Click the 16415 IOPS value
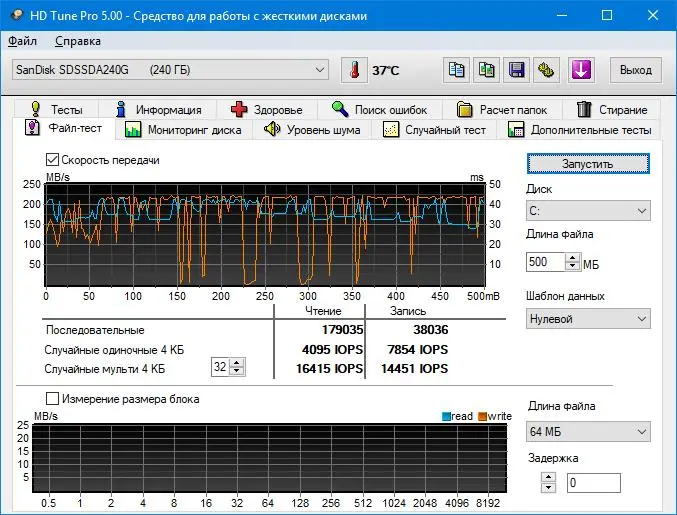Image resolution: width=677 pixels, height=515 pixels. click(329, 368)
